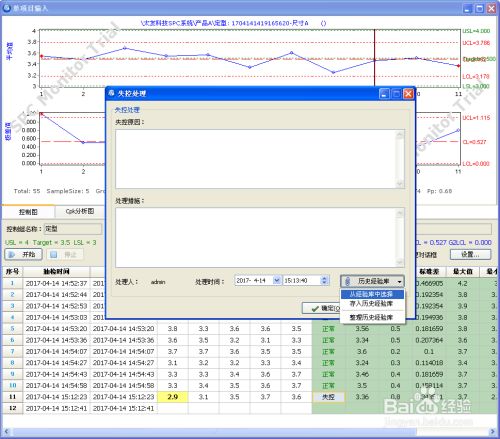500x439 pixels.
Task: Click the 正常 status in row 10
Action: 328,386
